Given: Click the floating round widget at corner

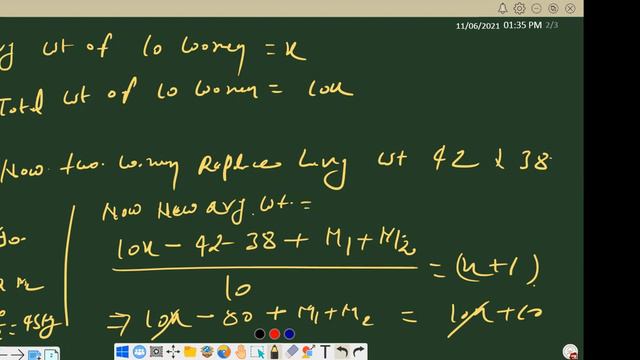Looking at the screenshot, I should click(x=570, y=351).
